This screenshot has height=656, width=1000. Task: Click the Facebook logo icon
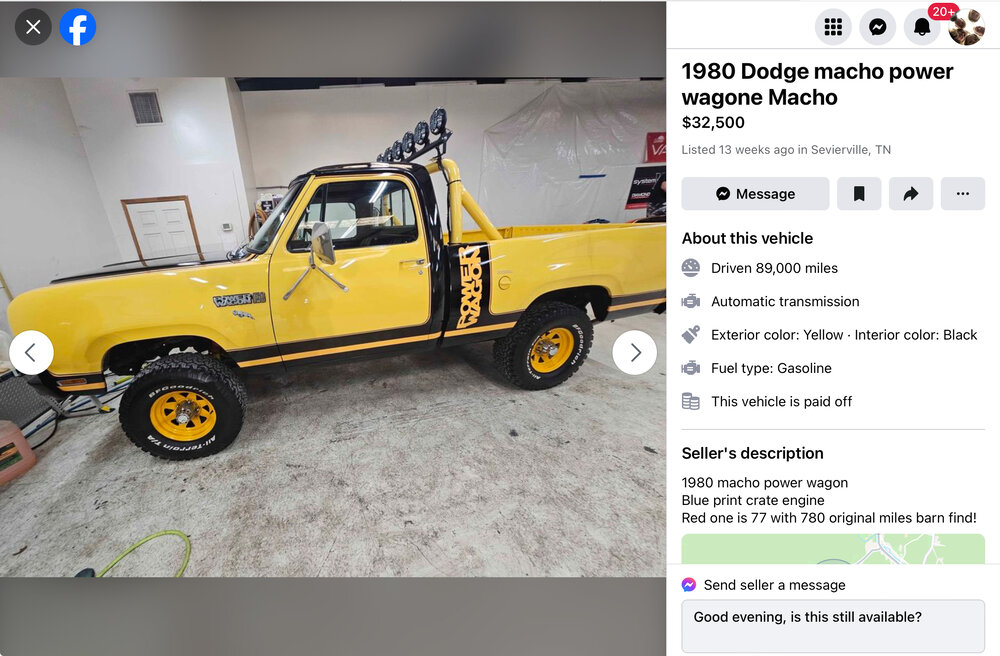coord(78,27)
